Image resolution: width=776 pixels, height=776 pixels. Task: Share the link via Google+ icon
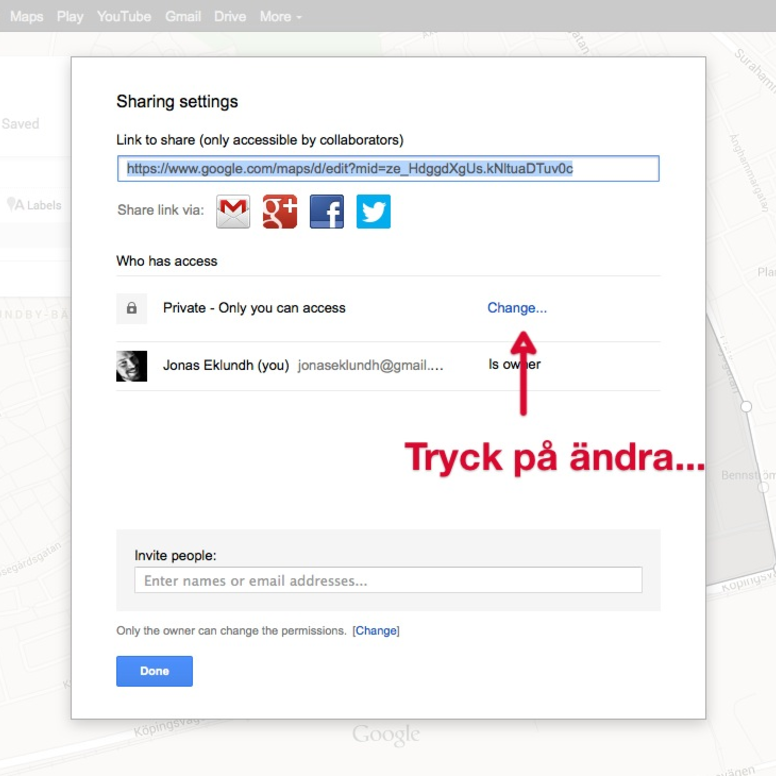pyautogui.click(x=280, y=211)
